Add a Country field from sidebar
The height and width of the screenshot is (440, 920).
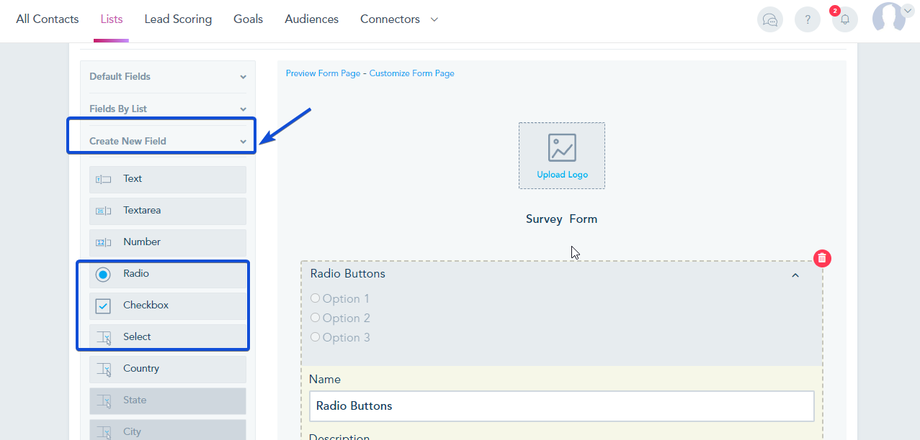coord(164,369)
